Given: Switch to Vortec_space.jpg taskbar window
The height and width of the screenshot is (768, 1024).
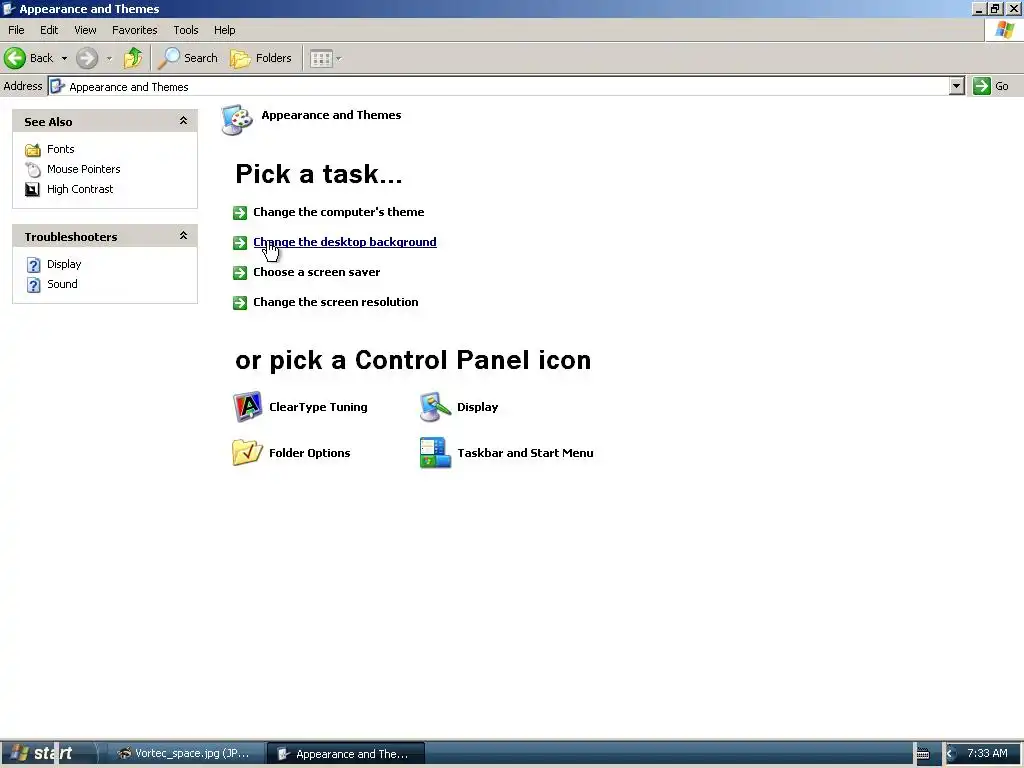Looking at the screenshot, I should point(185,753).
